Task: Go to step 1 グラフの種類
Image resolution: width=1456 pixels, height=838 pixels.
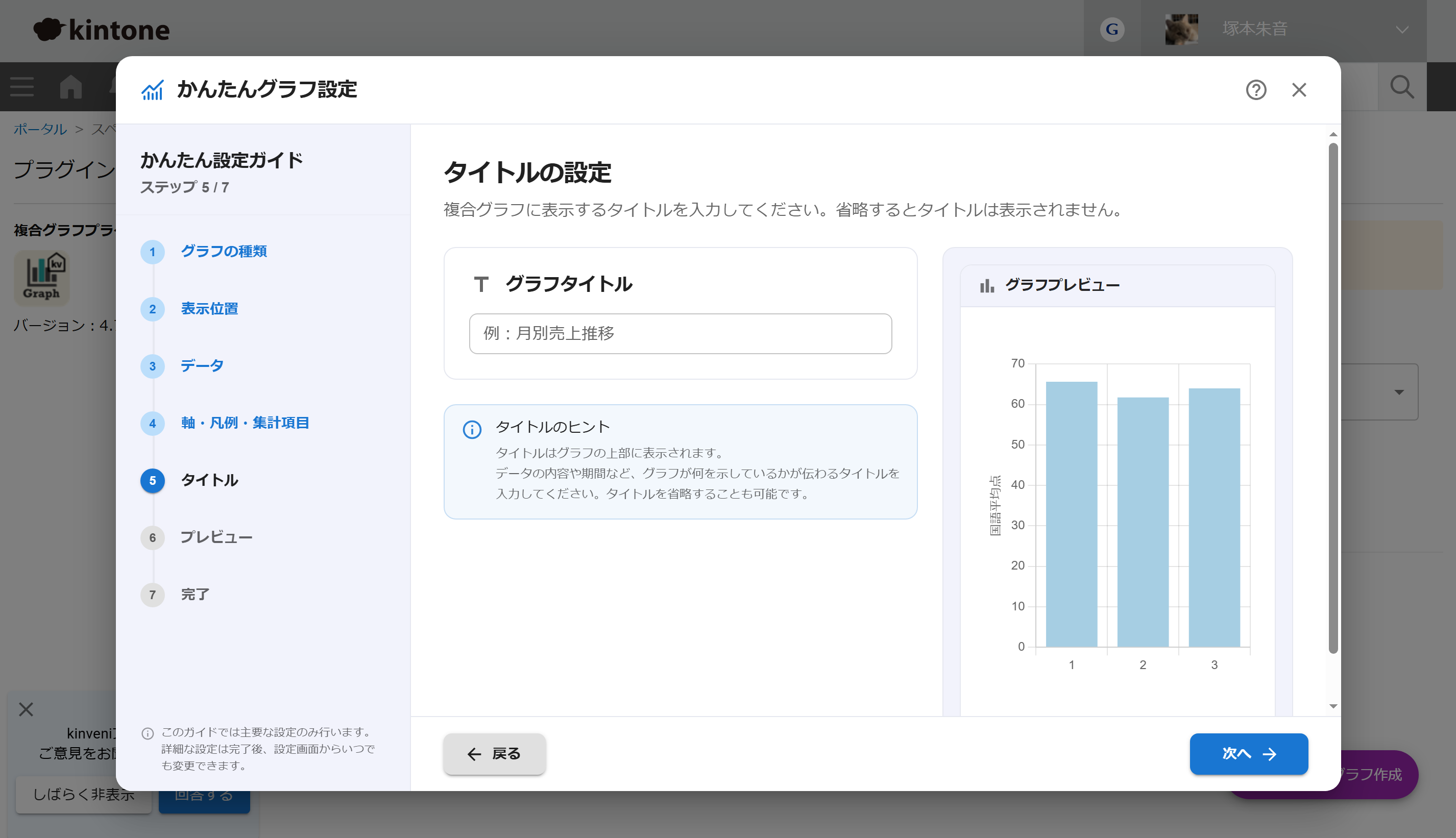Action: 224,252
